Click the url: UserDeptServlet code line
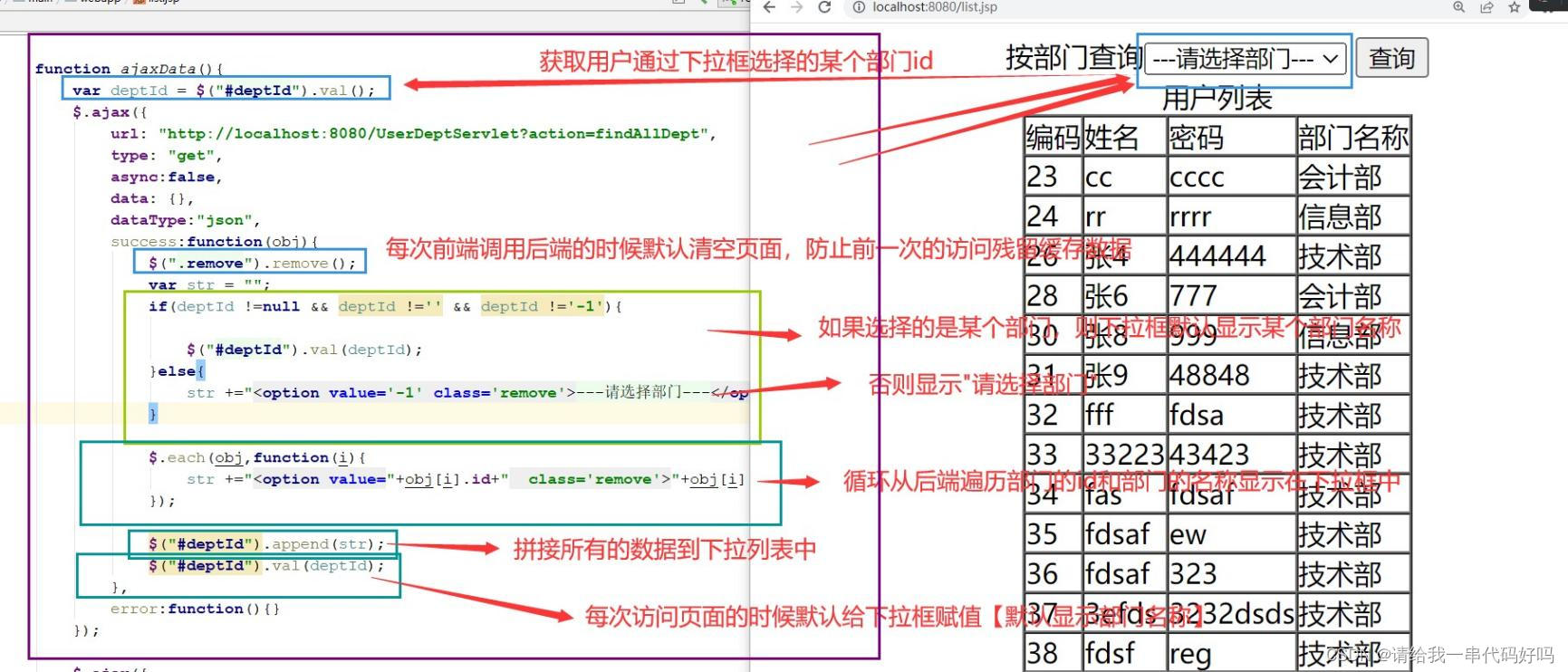 413,134
